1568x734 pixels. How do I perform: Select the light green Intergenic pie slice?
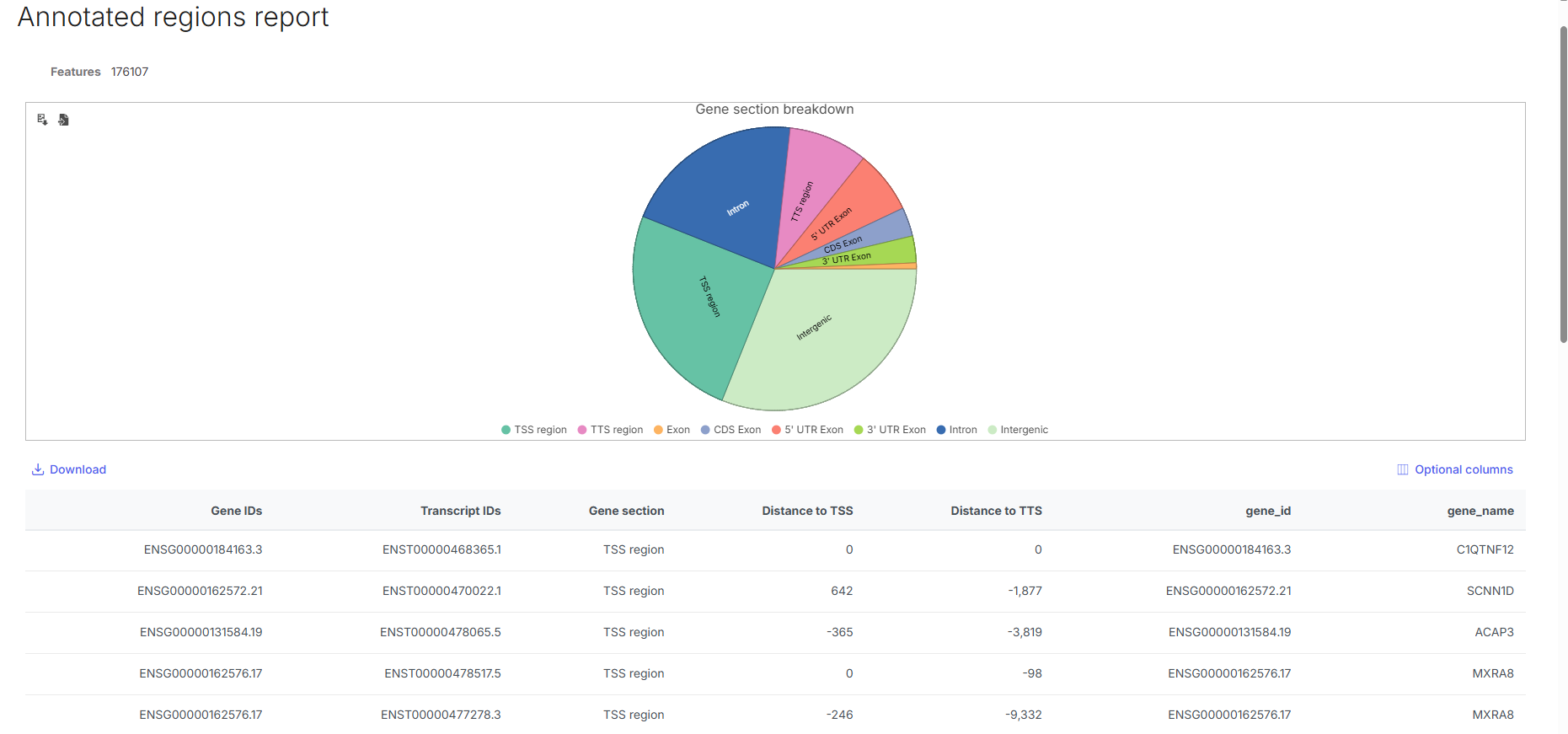coord(826,337)
